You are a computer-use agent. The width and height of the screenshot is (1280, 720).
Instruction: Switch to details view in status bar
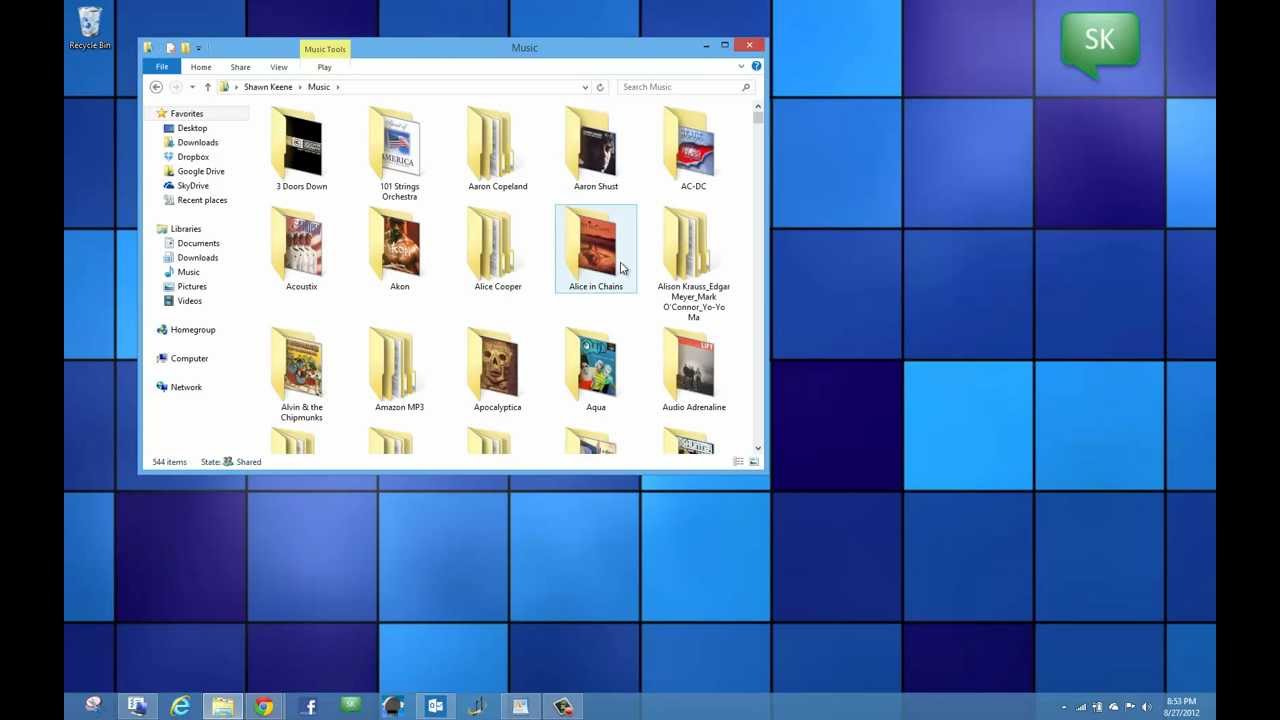click(x=739, y=462)
